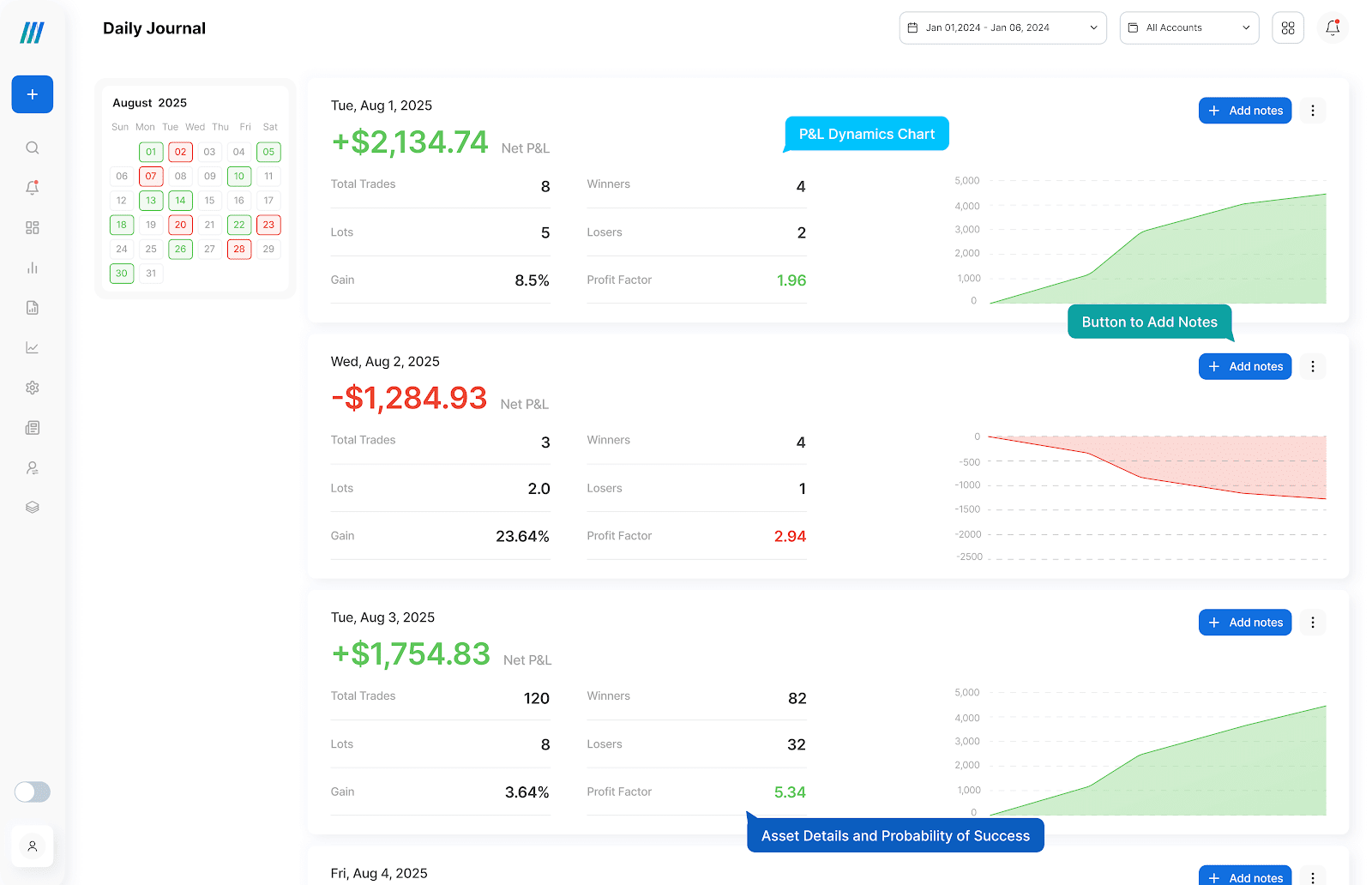1372x885 pixels.
Task: Open search in the sidebar
Action: tap(32, 147)
